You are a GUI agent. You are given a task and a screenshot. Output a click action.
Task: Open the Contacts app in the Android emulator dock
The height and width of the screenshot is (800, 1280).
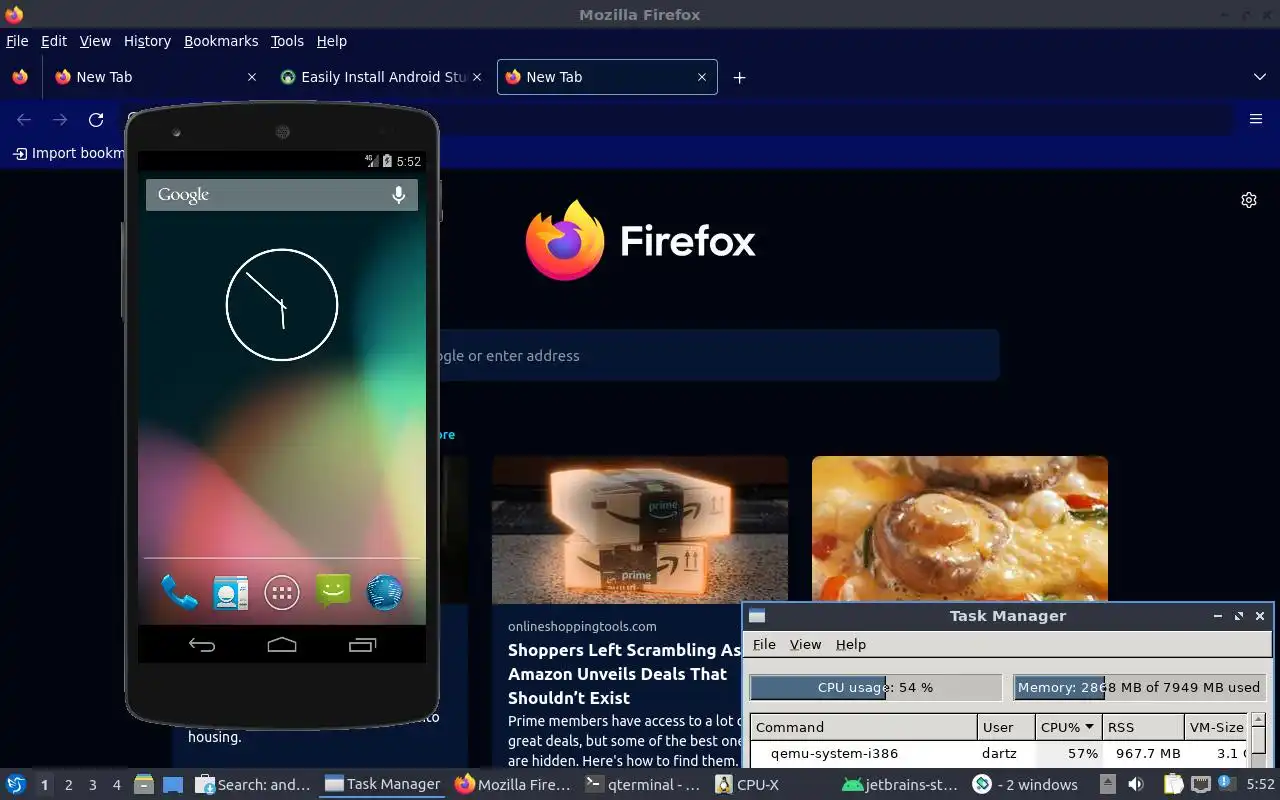tap(230, 592)
